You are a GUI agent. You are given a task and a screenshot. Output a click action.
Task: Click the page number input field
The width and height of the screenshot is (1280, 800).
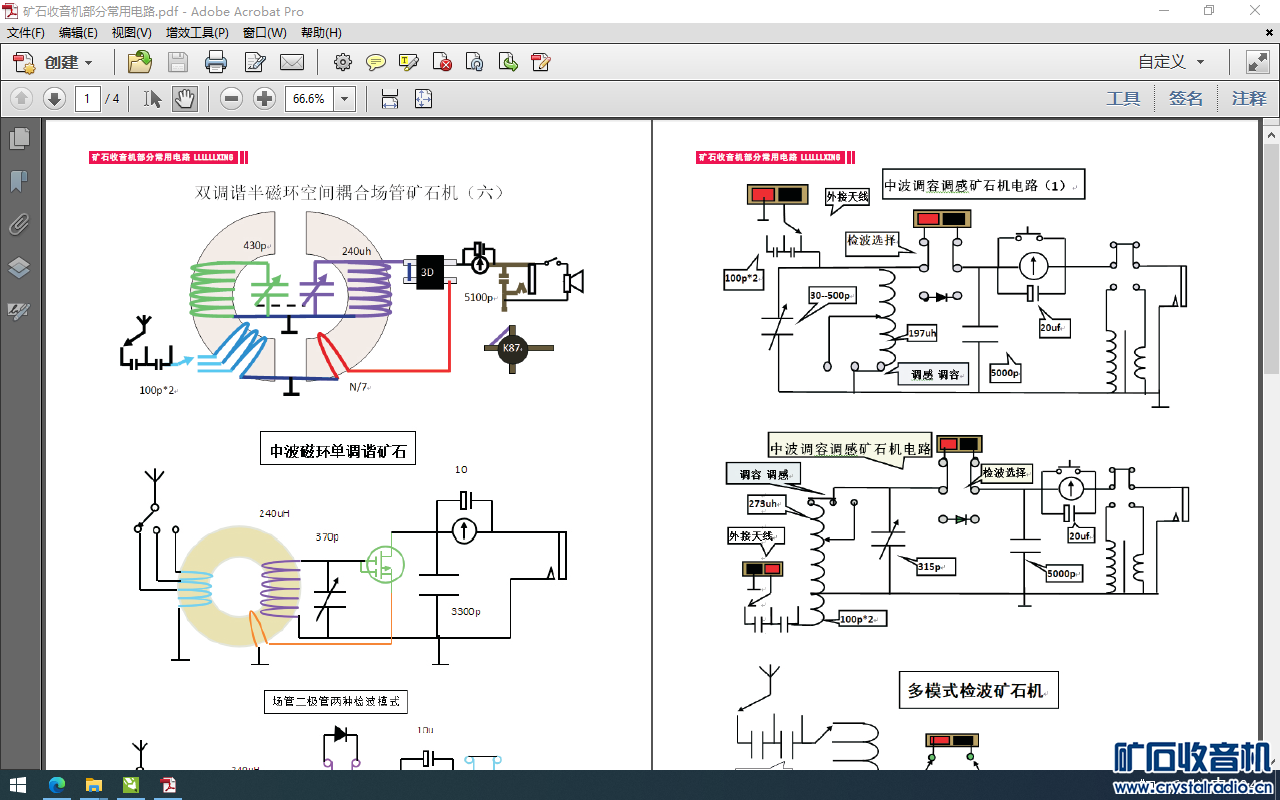(x=88, y=99)
